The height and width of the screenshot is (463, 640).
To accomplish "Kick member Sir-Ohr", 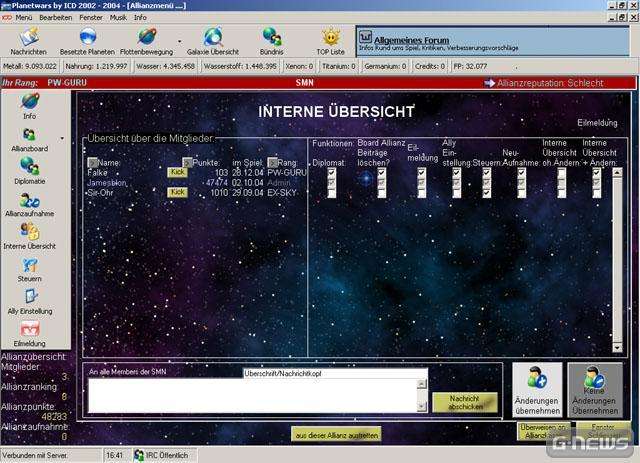I will click(178, 192).
